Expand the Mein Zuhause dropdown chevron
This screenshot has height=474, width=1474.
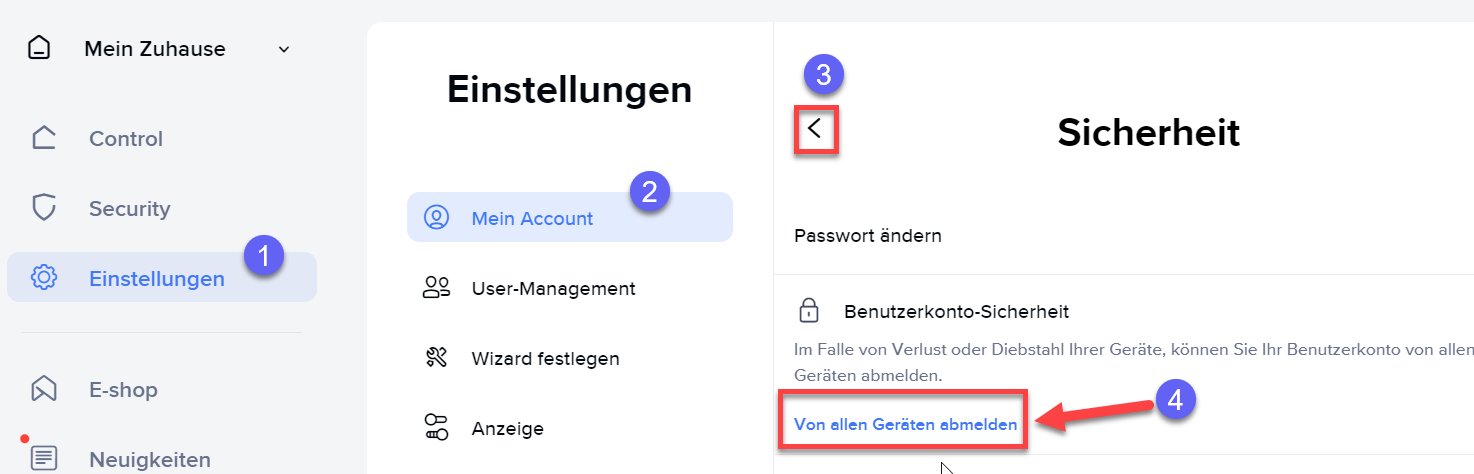(284, 49)
